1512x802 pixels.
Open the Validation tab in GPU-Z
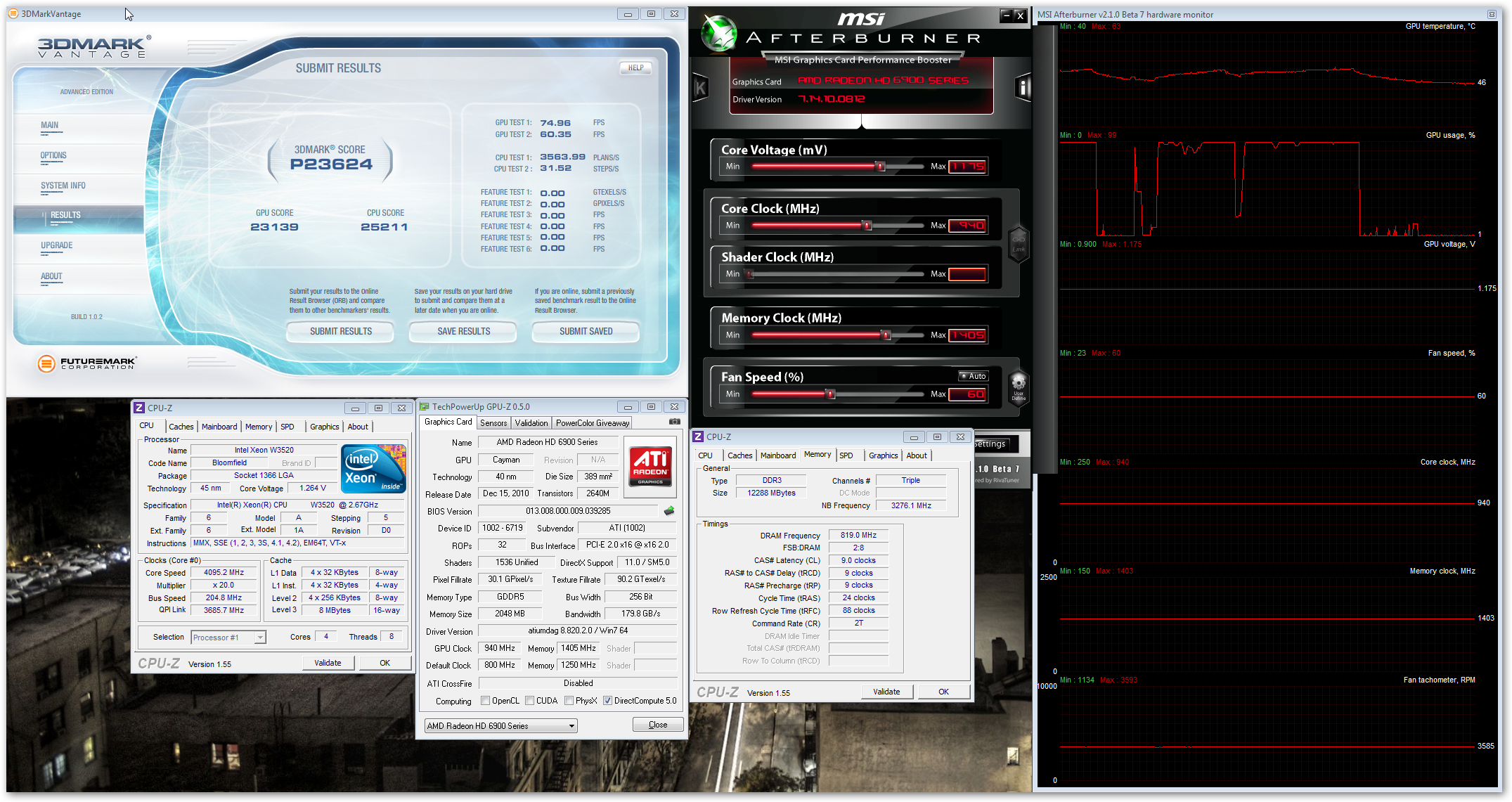531,423
